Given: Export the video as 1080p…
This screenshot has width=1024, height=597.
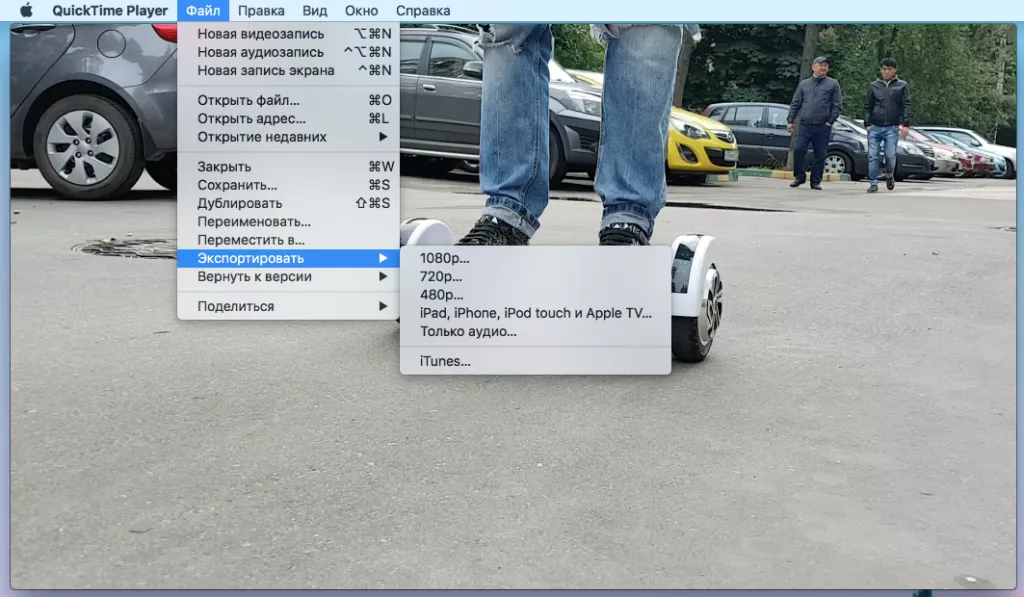Looking at the screenshot, I should (x=444, y=258).
